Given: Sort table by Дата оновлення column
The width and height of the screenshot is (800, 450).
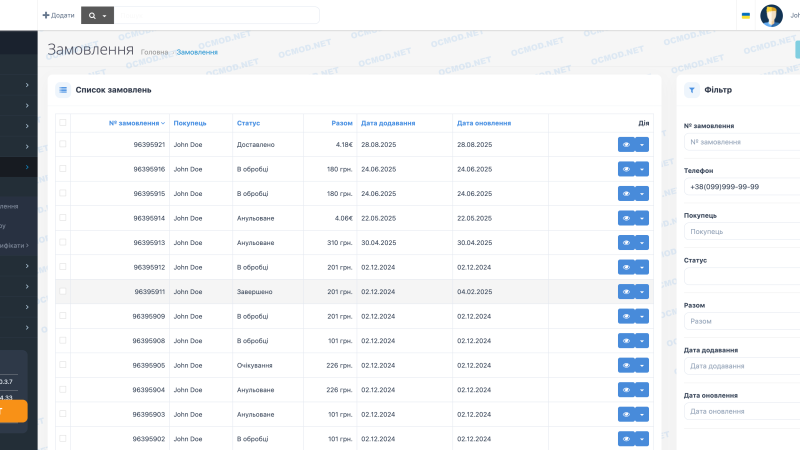Looking at the screenshot, I should click(484, 123).
